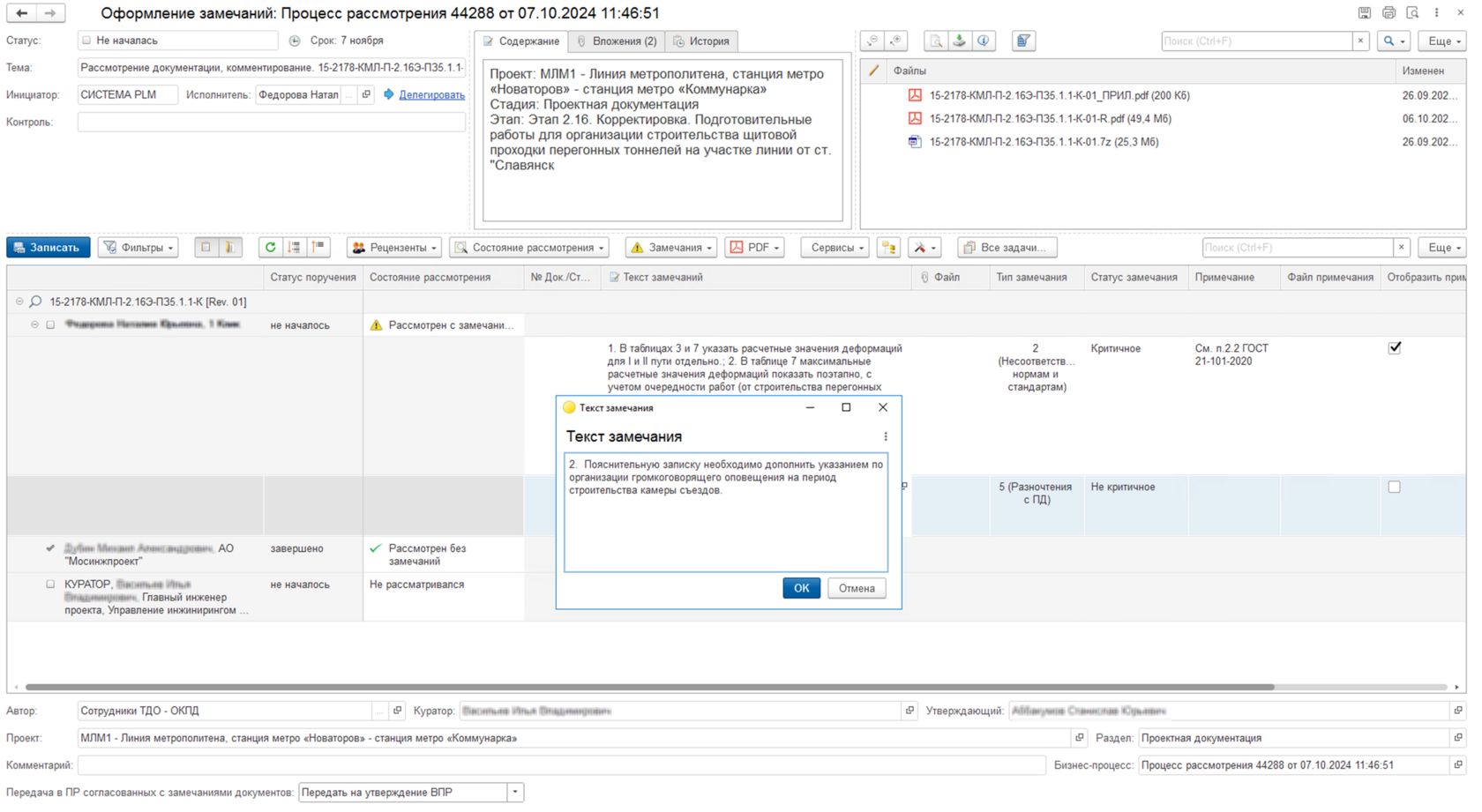Check the display checkbox on the Не критичное row
This screenshot has height=812, width=1482.
[x=1394, y=487]
